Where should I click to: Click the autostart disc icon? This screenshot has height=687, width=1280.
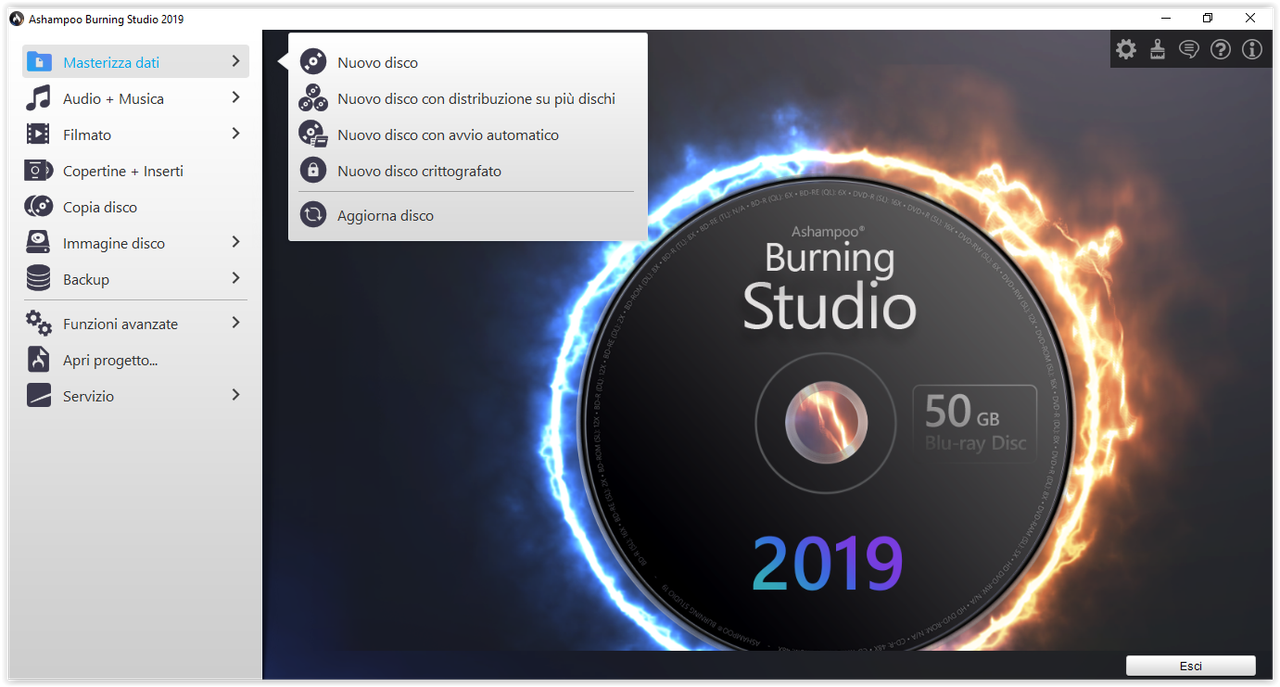point(313,134)
